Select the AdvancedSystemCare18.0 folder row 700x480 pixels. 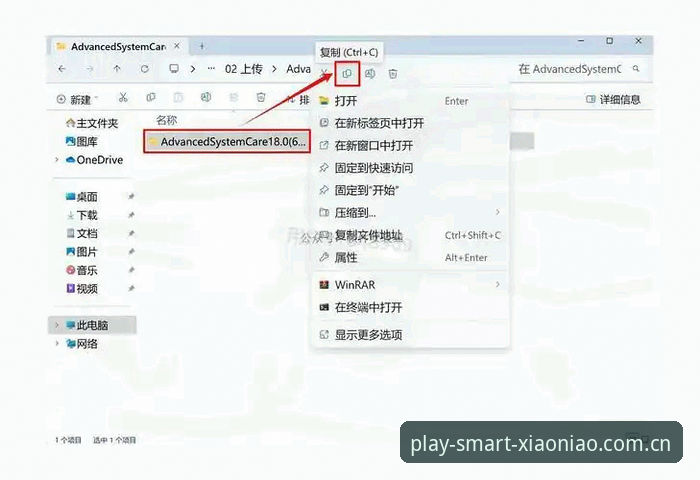[227, 142]
